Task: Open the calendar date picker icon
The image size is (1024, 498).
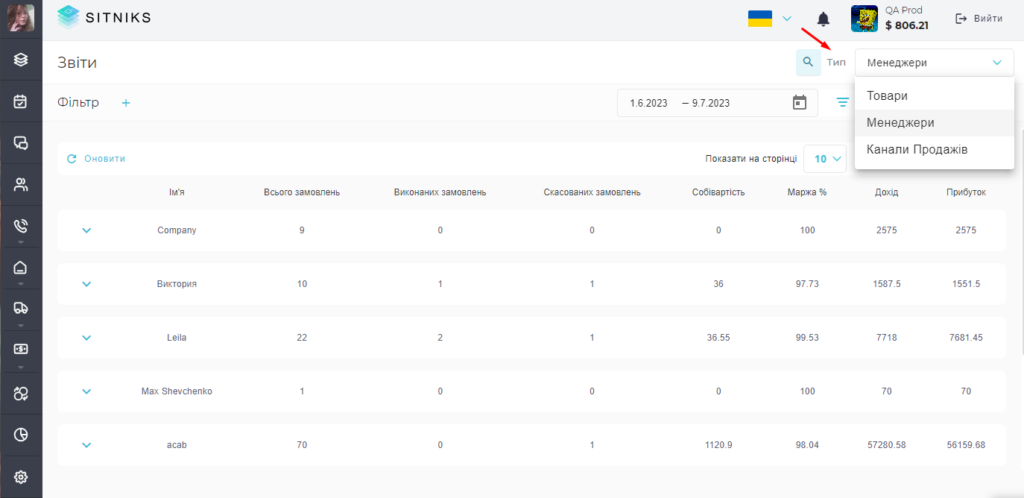Action: pos(799,102)
